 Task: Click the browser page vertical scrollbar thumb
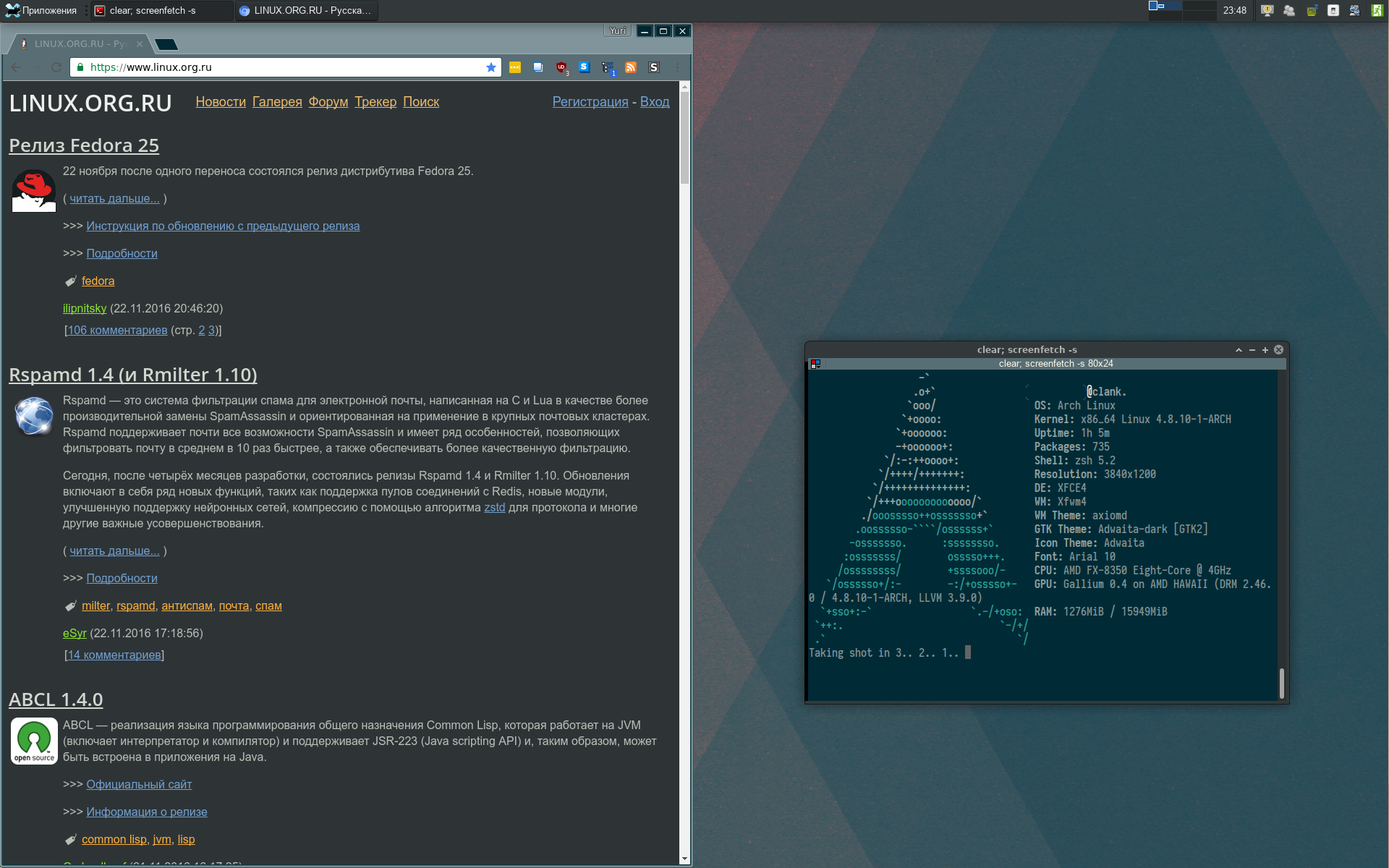[x=685, y=137]
